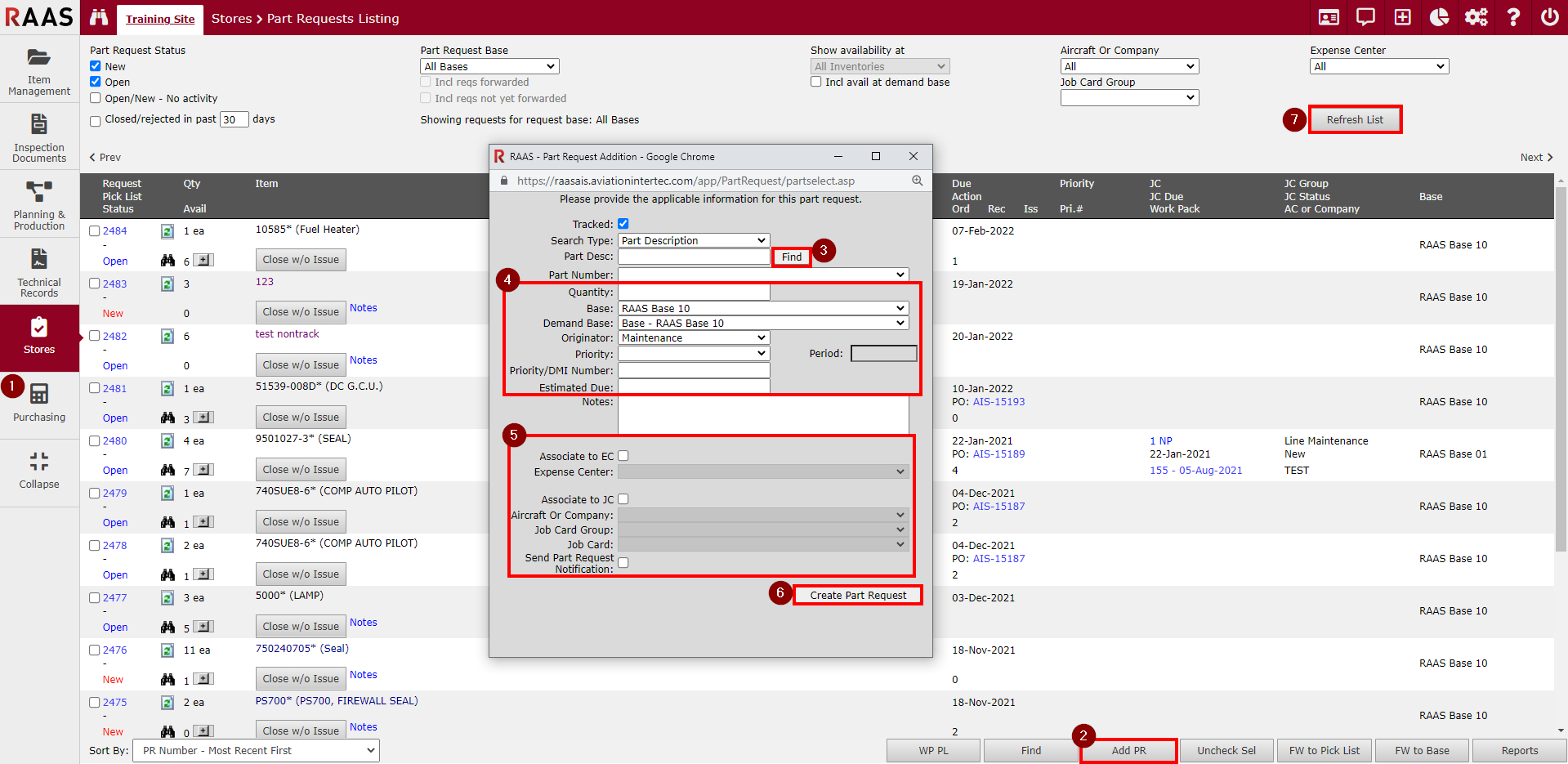Open the contact card icon in top bar
Image resolution: width=1568 pixels, height=764 pixels.
1329,16
